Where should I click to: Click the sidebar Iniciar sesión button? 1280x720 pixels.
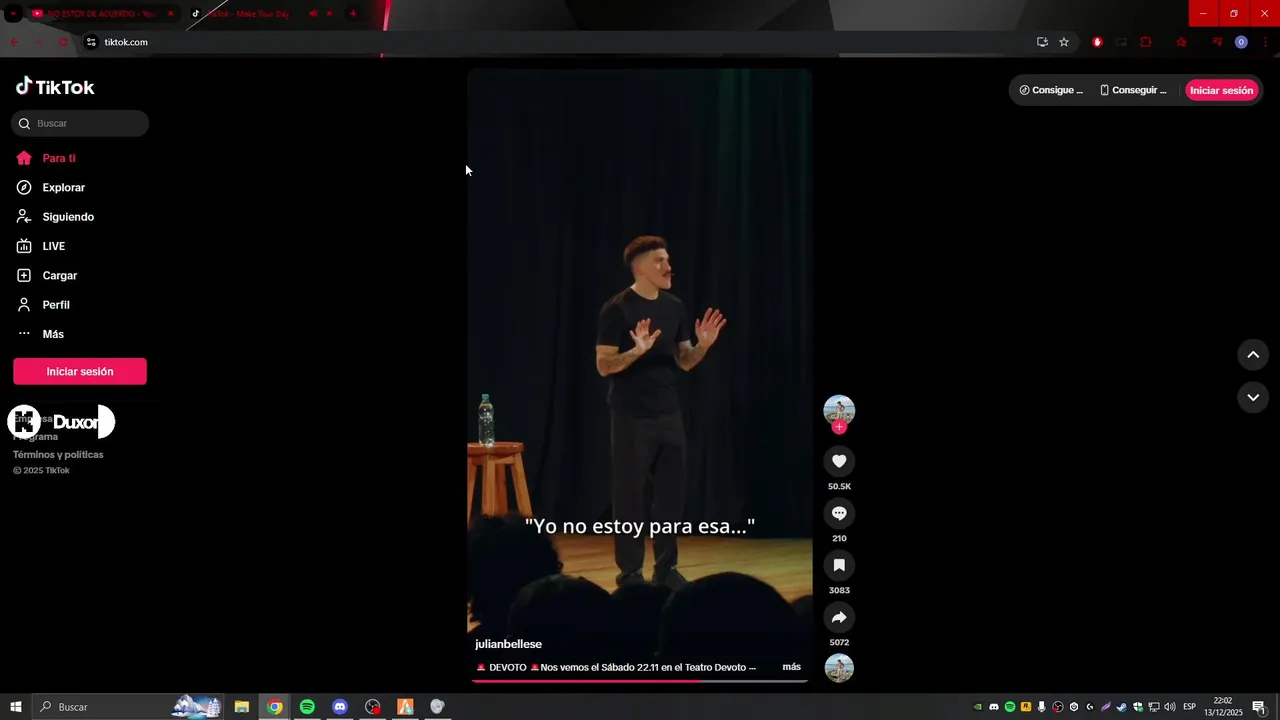click(x=80, y=371)
